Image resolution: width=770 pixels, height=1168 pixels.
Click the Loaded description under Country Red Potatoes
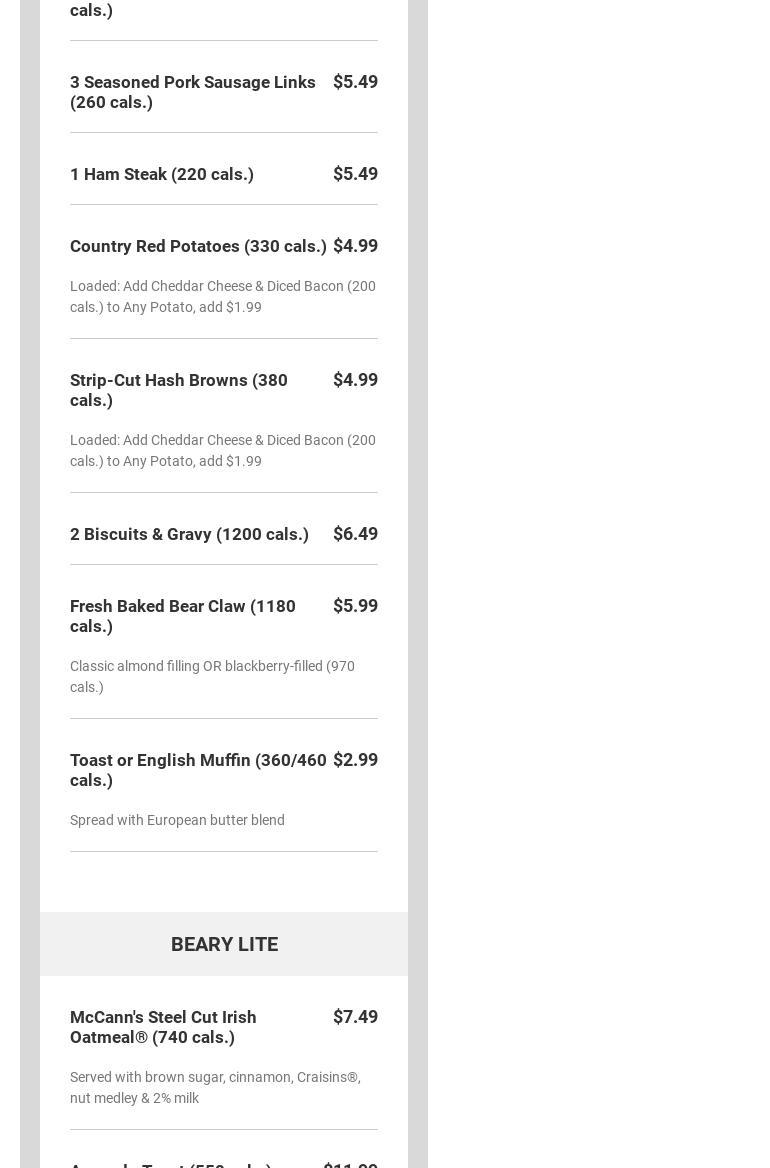[x=222, y=296]
